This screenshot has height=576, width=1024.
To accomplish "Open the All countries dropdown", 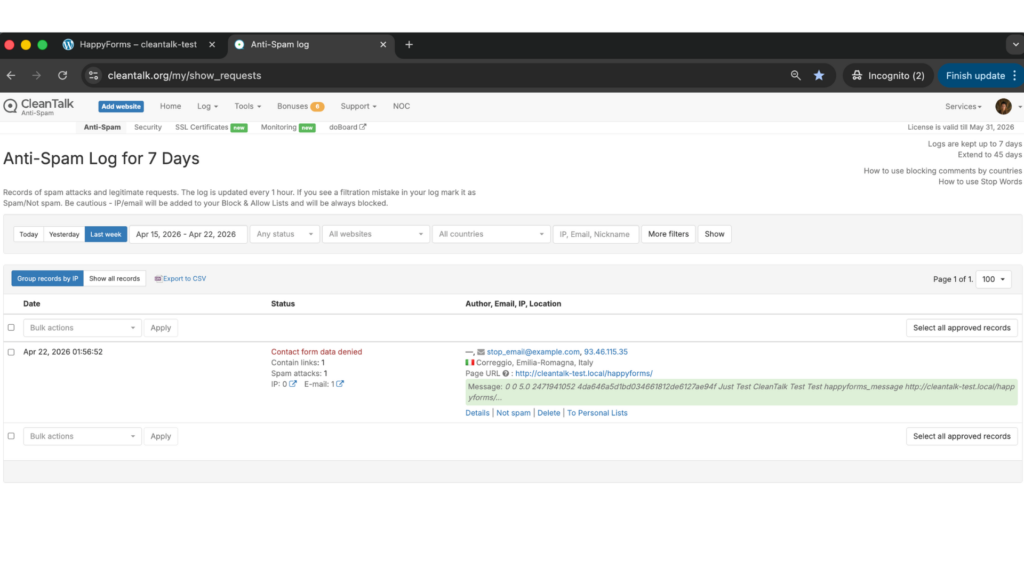I will click(490, 233).
